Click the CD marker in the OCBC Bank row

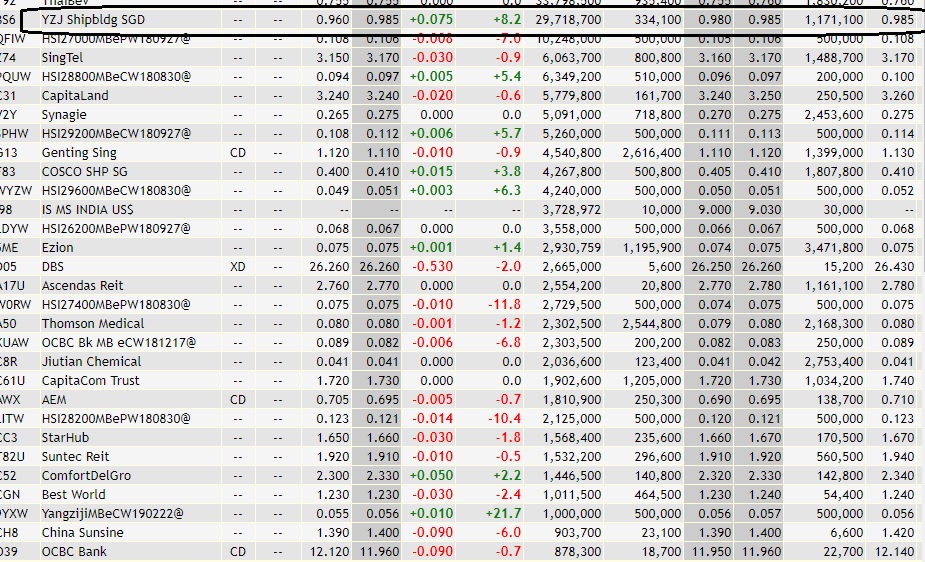238,552
